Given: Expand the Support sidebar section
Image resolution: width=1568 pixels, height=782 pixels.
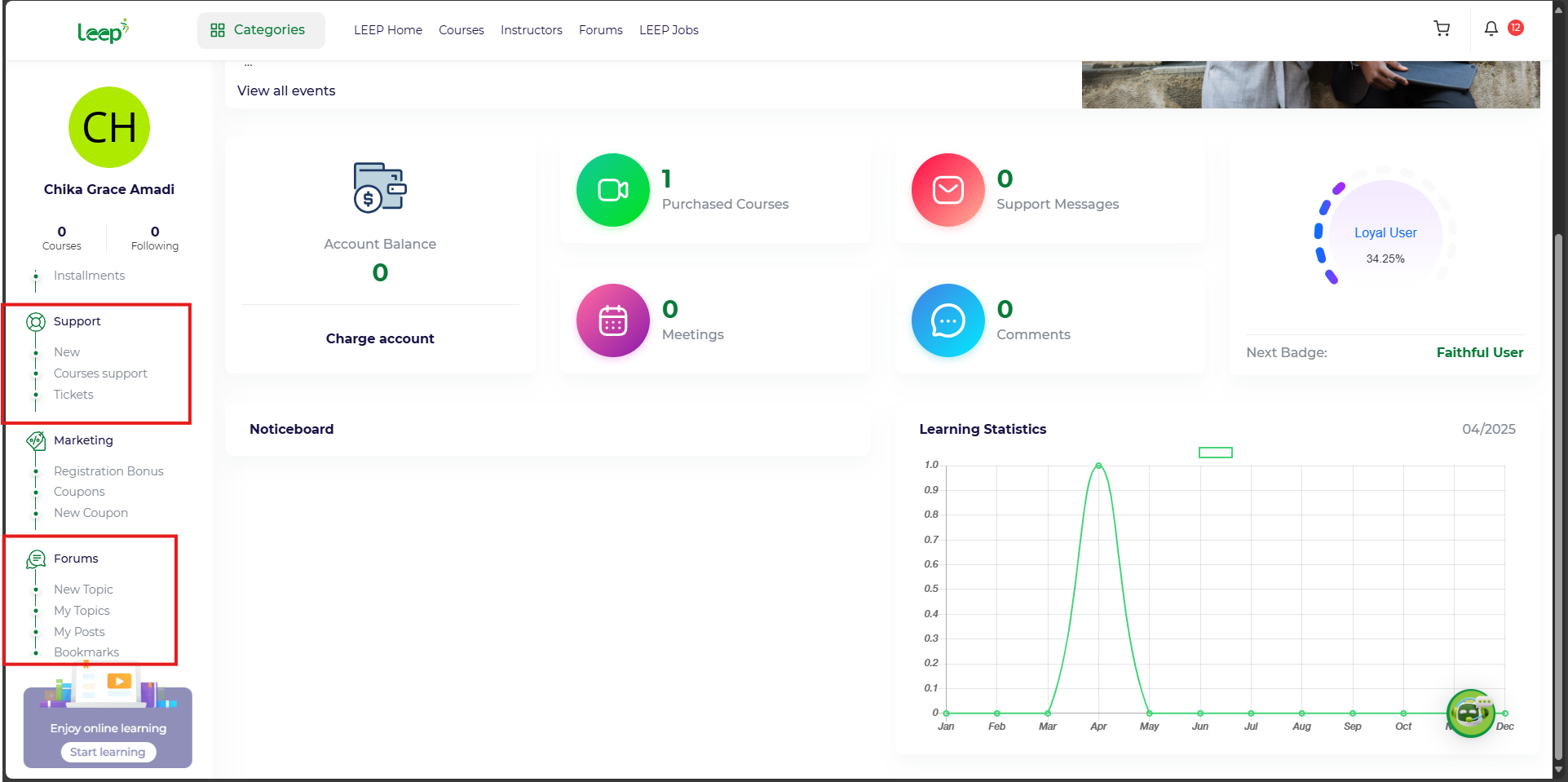Looking at the screenshot, I should [77, 321].
